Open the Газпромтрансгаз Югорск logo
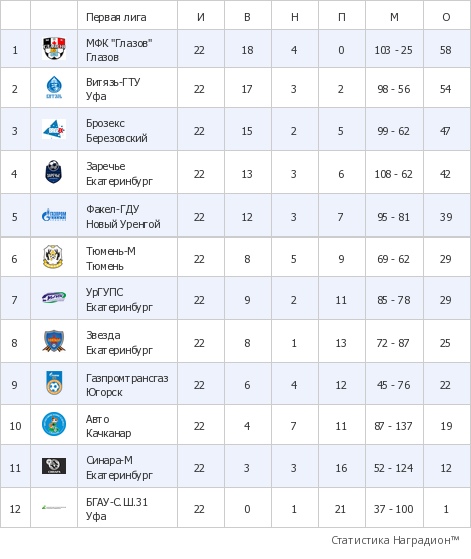The width and height of the screenshot is (471, 559). (x=54, y=383)
